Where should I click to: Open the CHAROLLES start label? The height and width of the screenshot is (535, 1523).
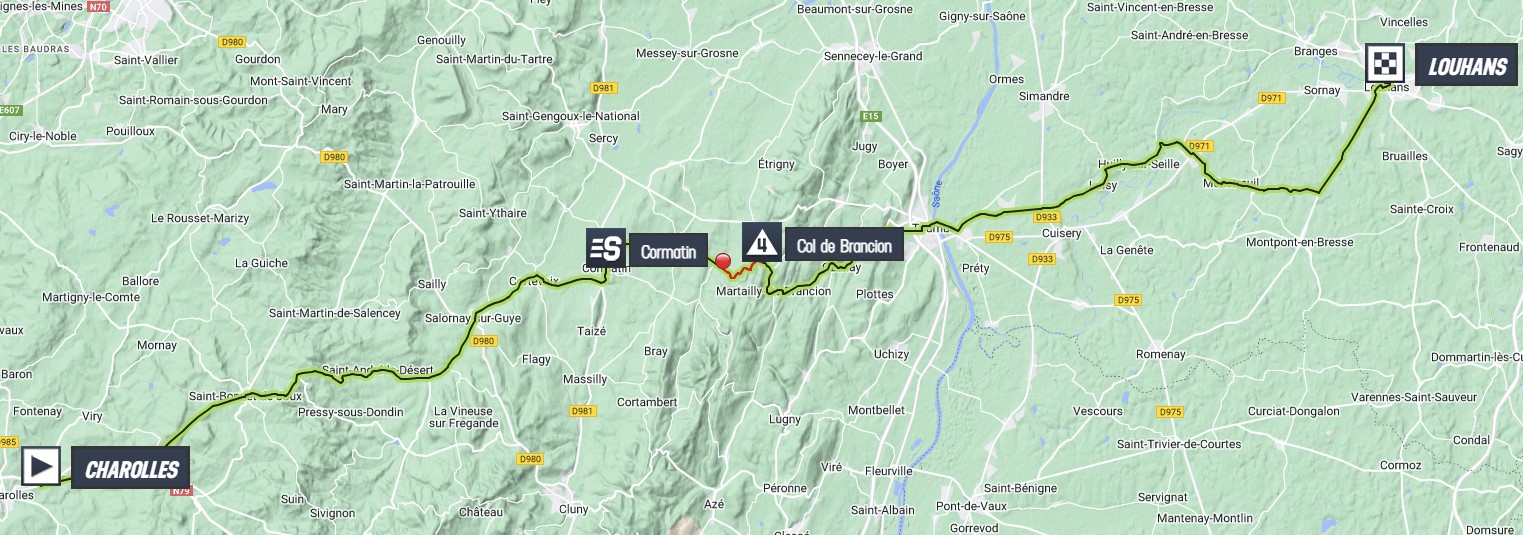pos(131,469)
